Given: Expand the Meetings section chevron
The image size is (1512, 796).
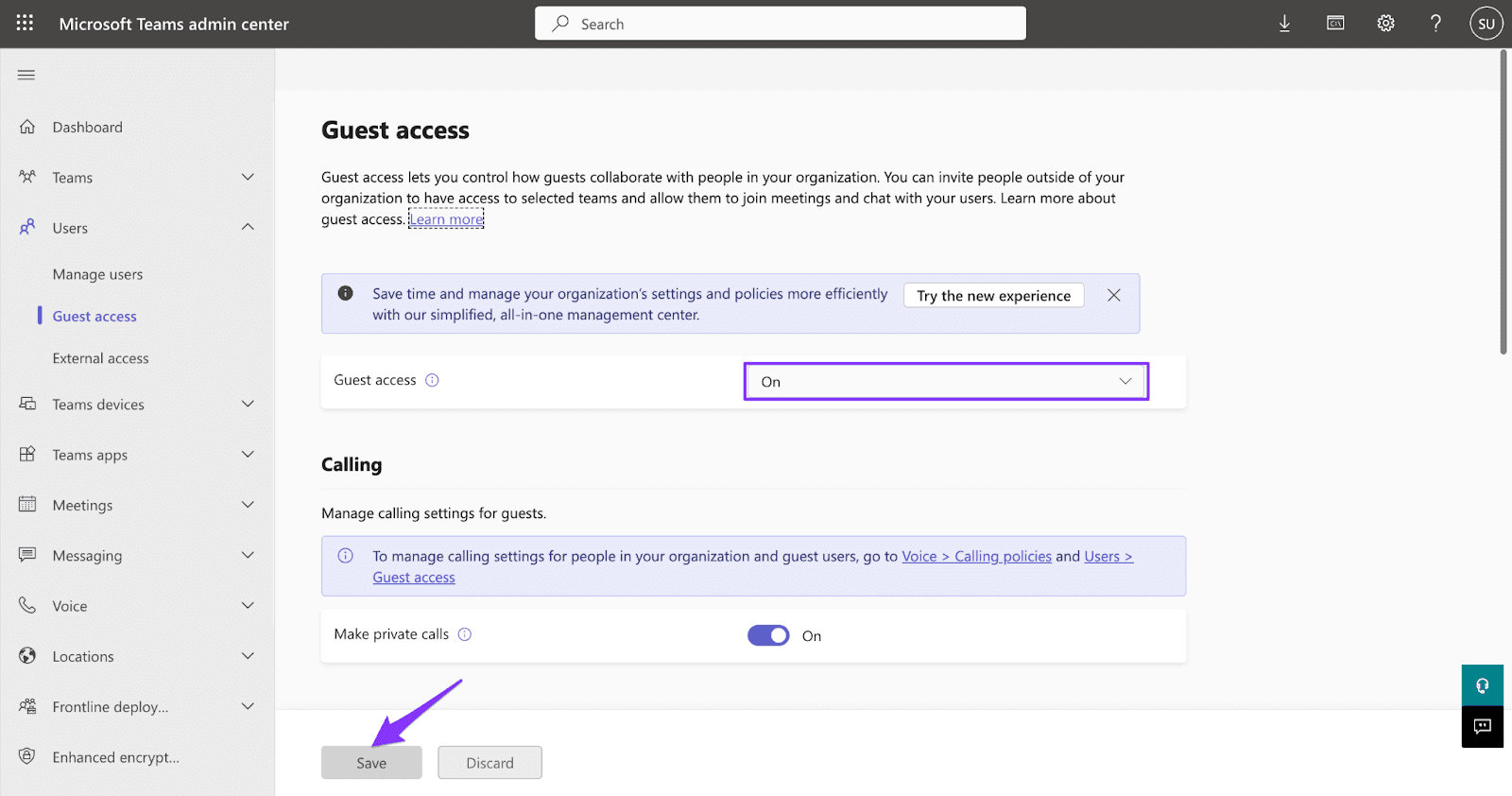Looking at the screenshot, I should (x=248, y=505).
